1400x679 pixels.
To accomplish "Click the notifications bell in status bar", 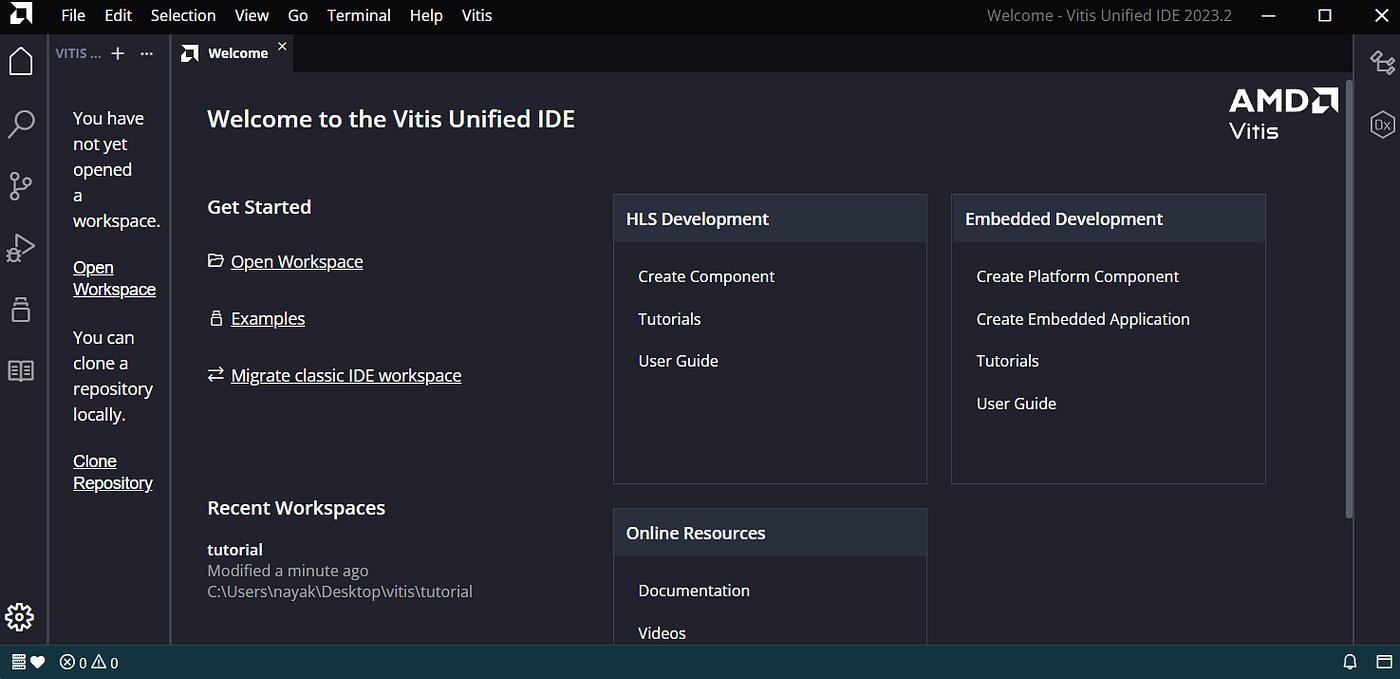I will click(1350, 662).
